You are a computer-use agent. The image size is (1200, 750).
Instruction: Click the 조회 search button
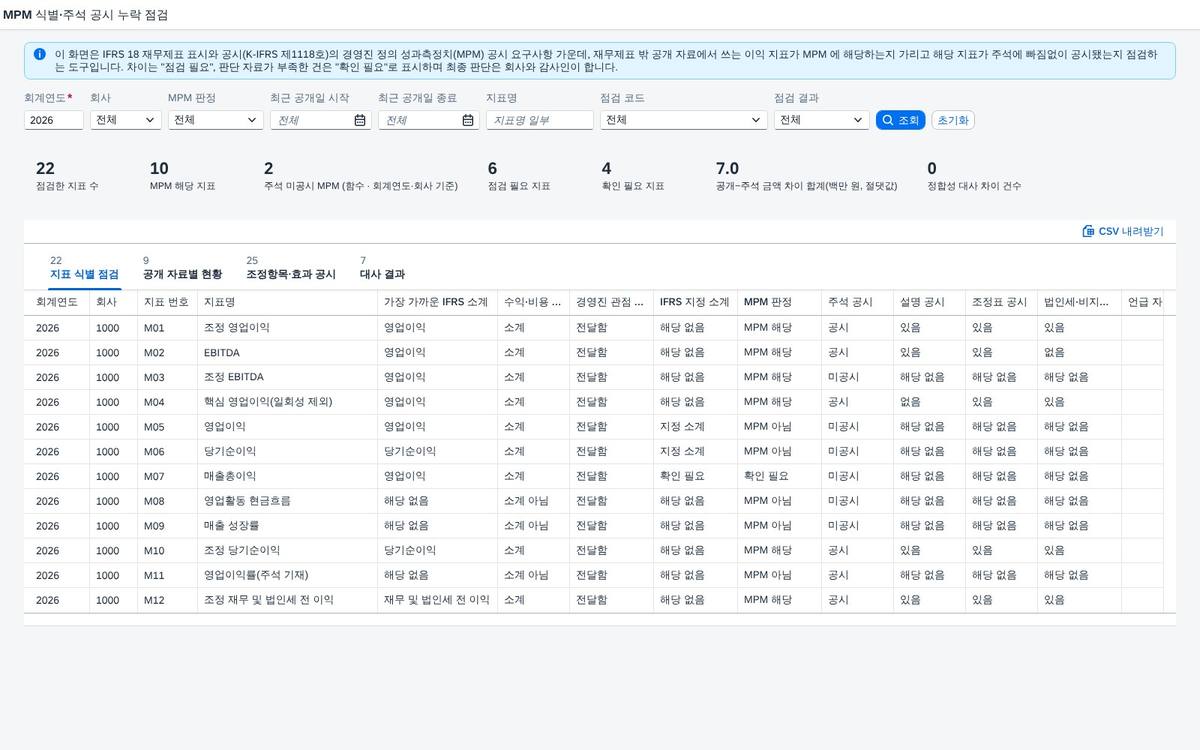click(x=900, y=120)
